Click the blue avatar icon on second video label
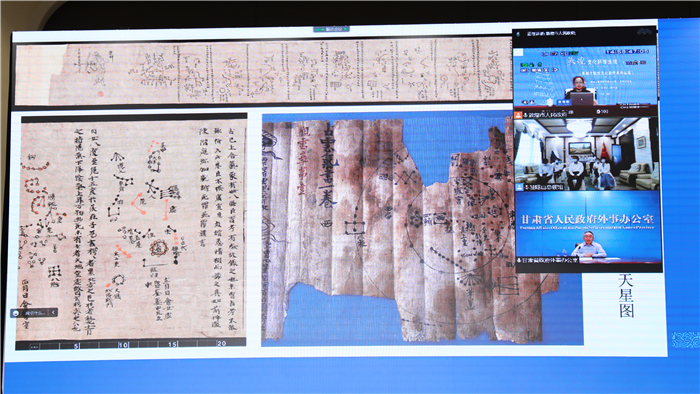Image resolution: width=700 pixels, height=394 pixels. click(x=520, y=187)
